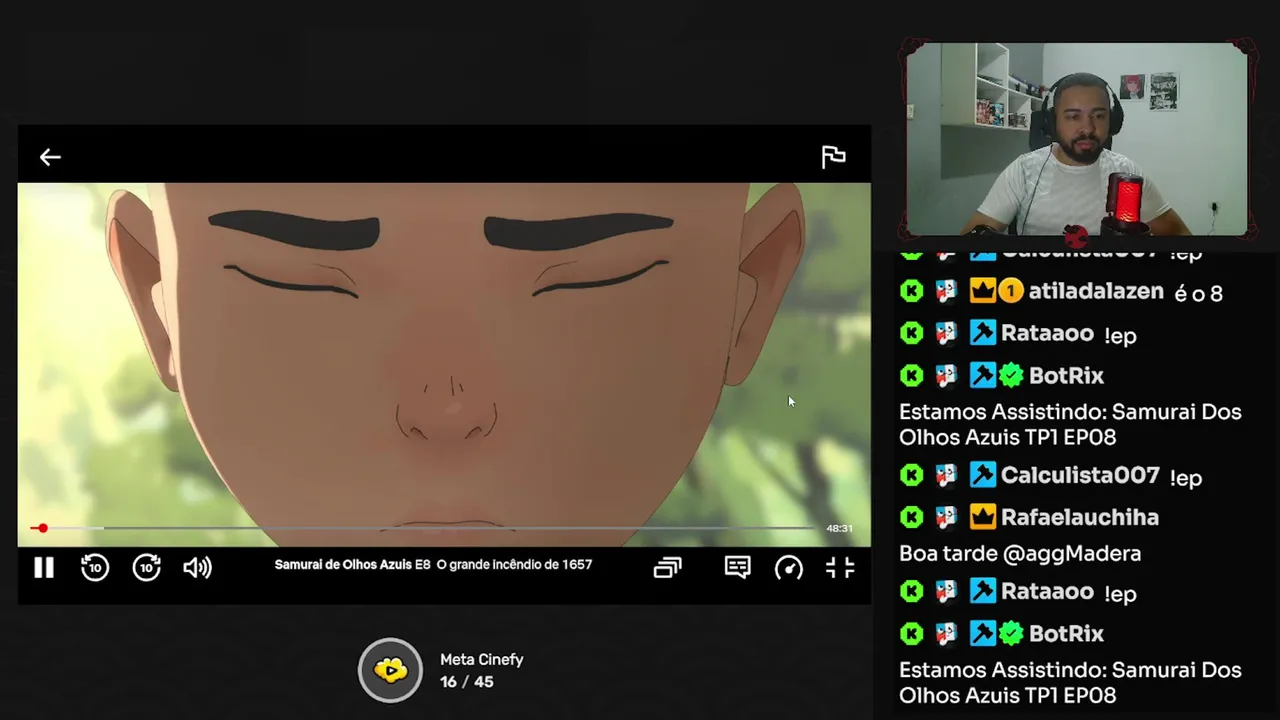Image resolution: width=1280 pixels, height=720 pixels.
Task: Click username atiladalazen in chat
Action: 1096,291
